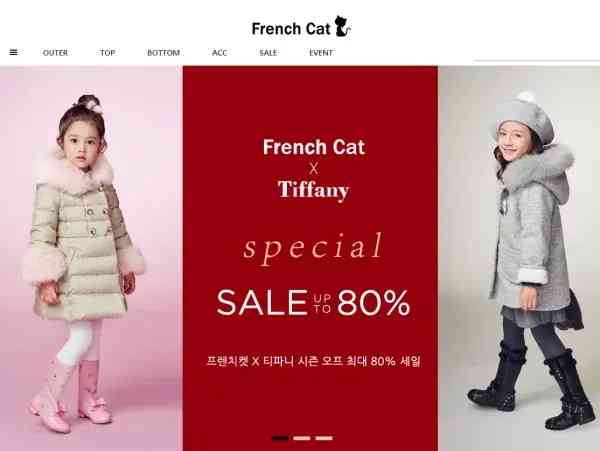The width and height of the screenshot is (600, 451).
Task: Click the Korean 80% sale caption text
Action: click(x=313, y=361)
